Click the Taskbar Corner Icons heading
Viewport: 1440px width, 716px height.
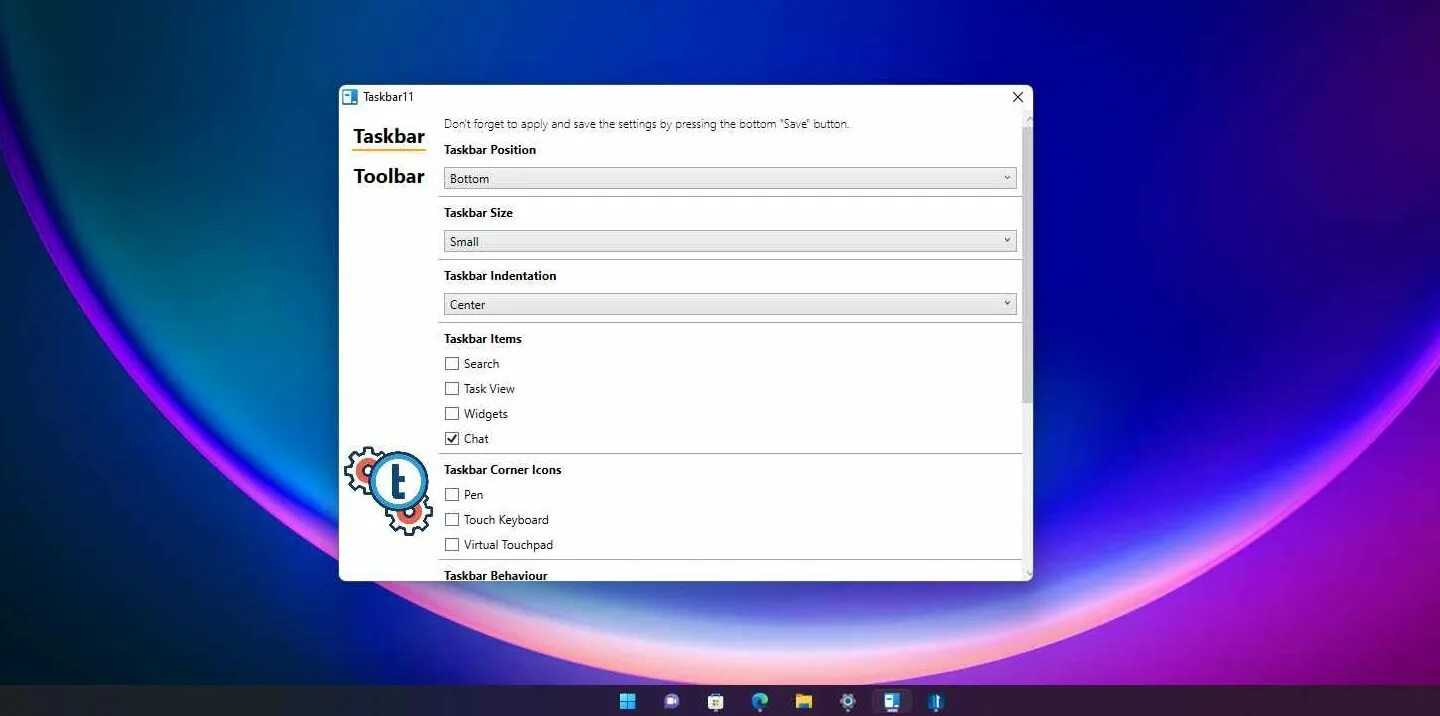(503, 470)
